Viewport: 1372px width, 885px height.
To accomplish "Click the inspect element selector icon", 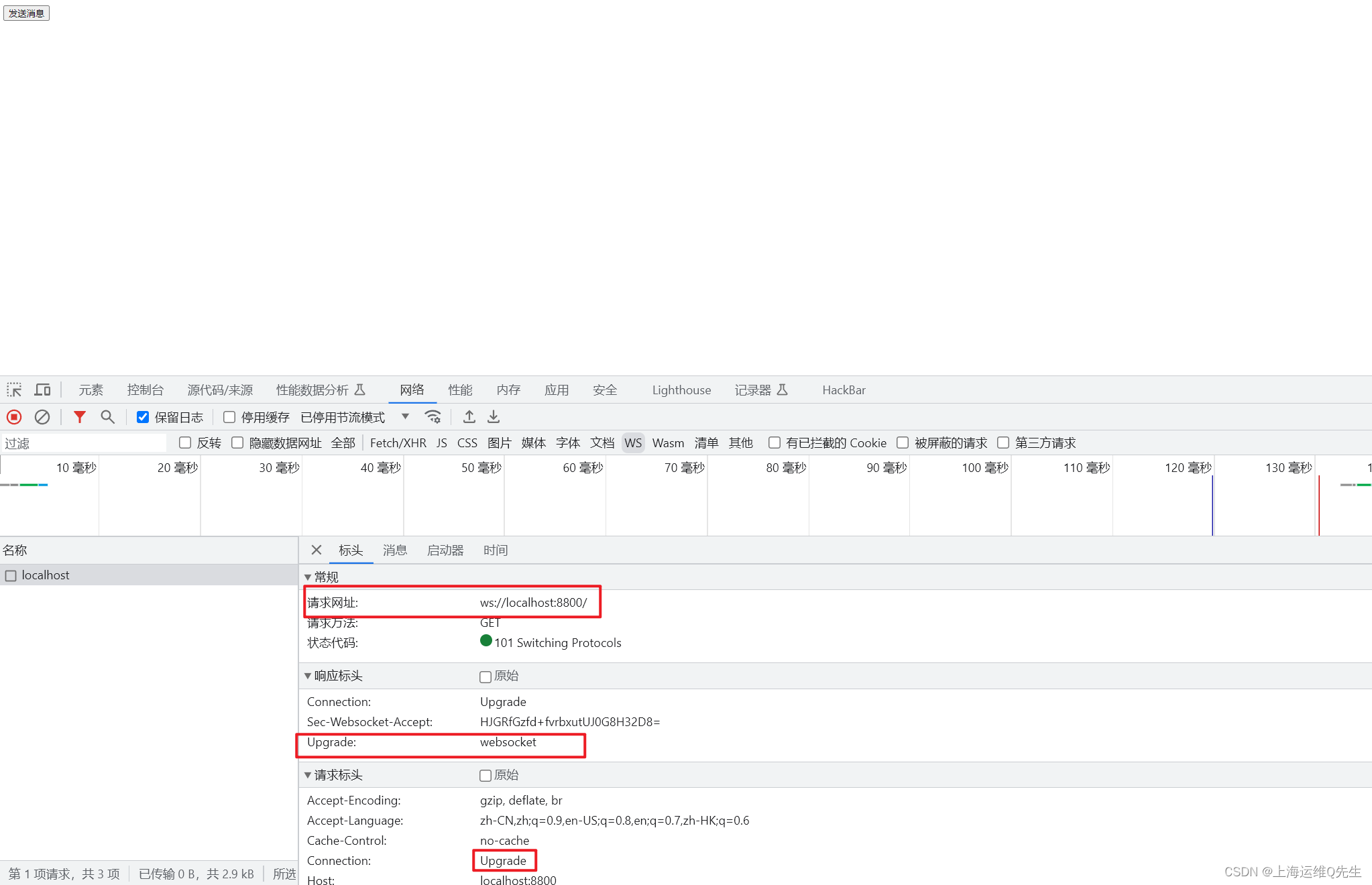I will point(14,390).
